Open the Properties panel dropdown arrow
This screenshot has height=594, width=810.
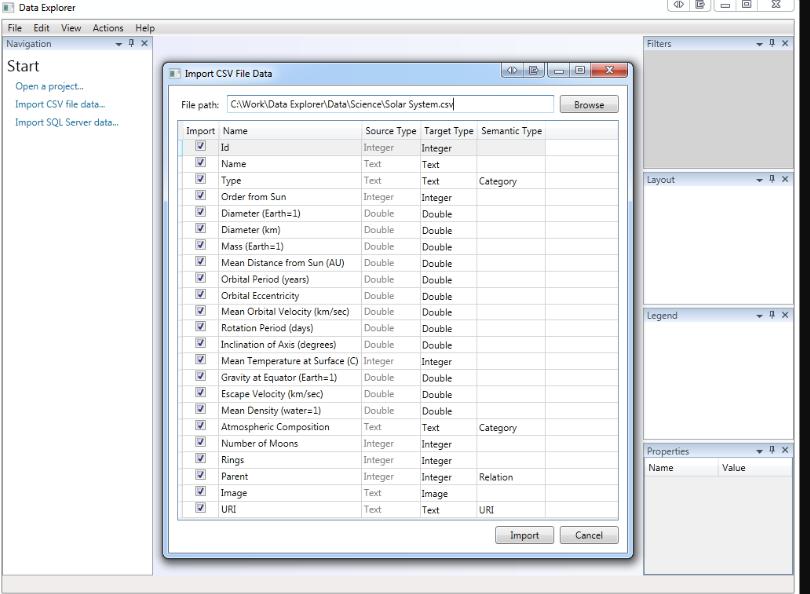(758, 452)
